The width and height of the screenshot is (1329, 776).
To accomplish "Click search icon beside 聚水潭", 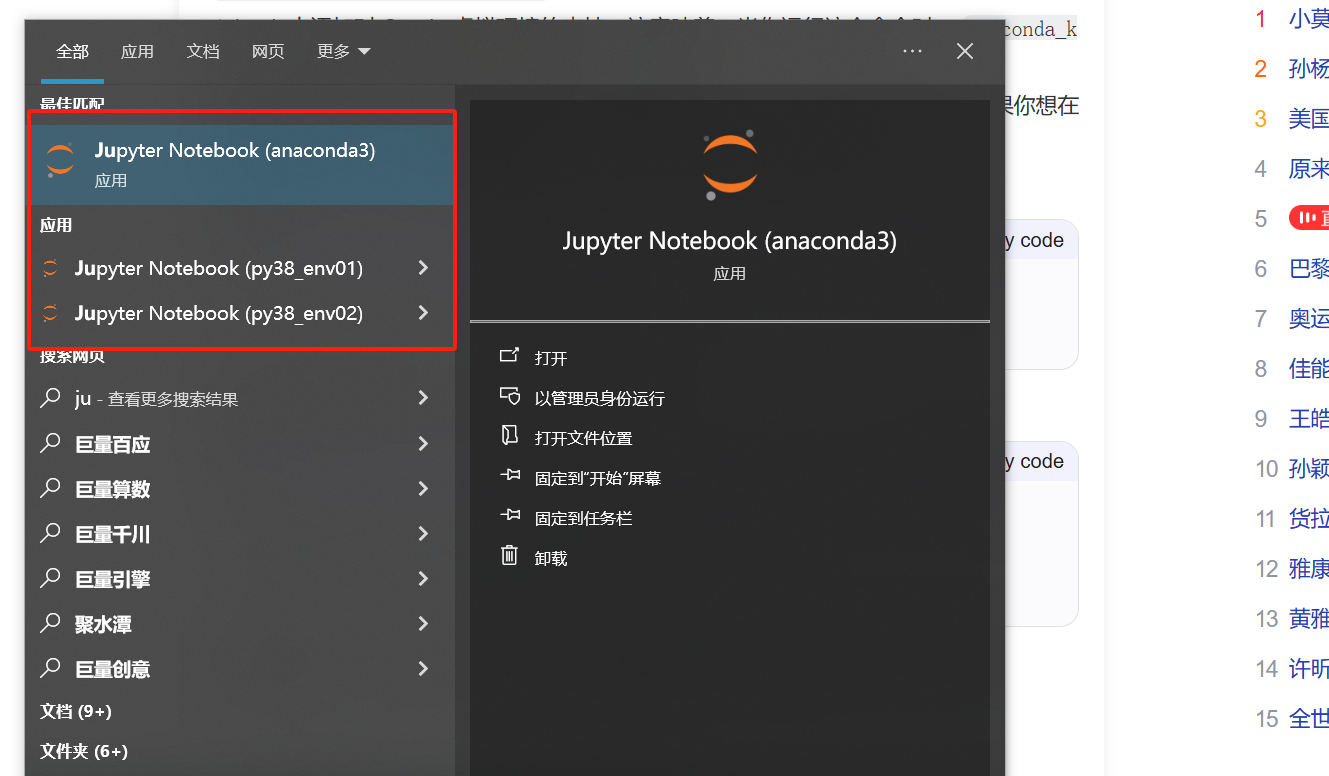I will pos(50,623).
